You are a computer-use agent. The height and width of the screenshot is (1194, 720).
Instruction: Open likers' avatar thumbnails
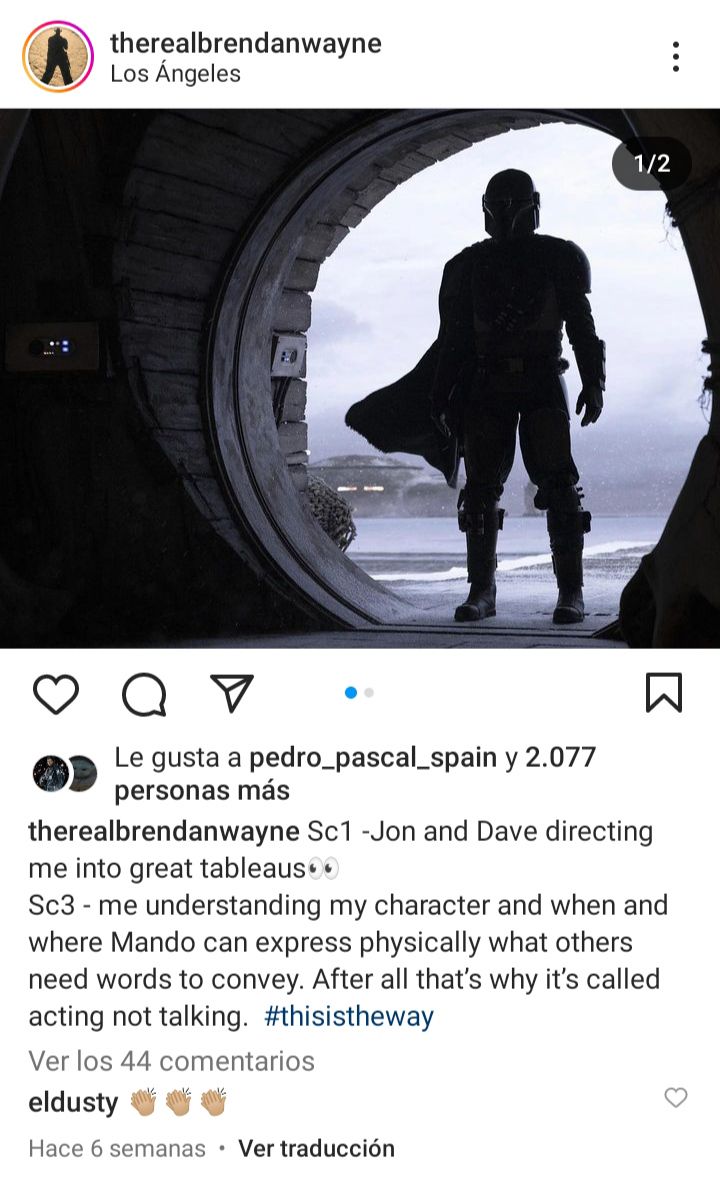point(65,774)
